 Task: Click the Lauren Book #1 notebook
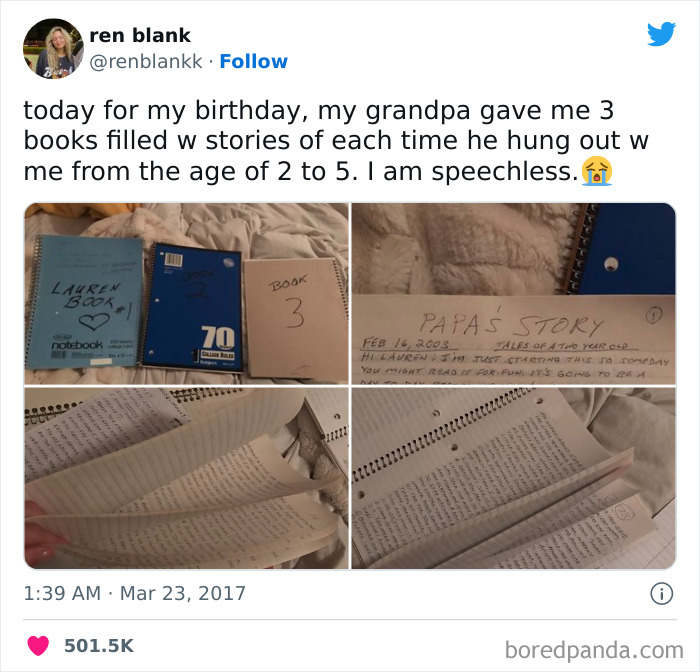pyautogui.click(x=85, y=302)
